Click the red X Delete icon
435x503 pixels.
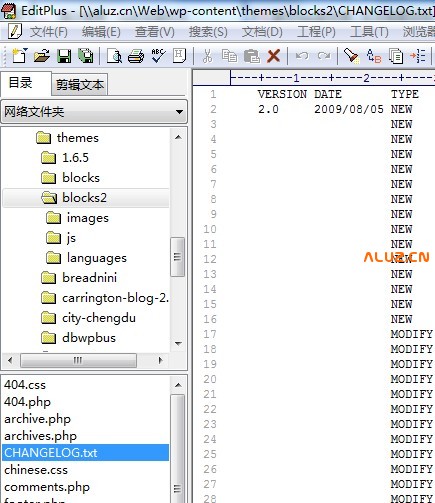coord(273,56)
